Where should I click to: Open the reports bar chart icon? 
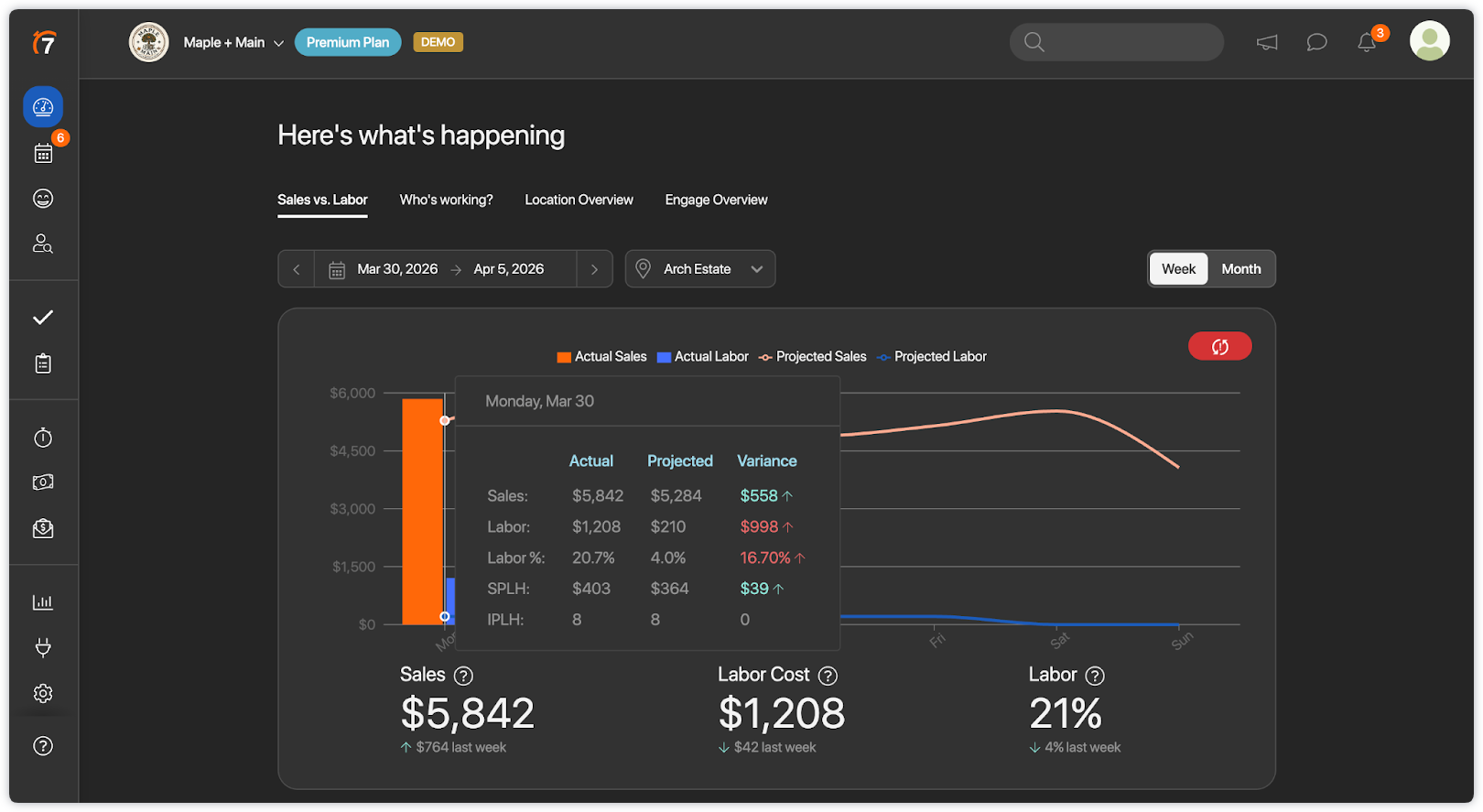click(x=43, y=601)
